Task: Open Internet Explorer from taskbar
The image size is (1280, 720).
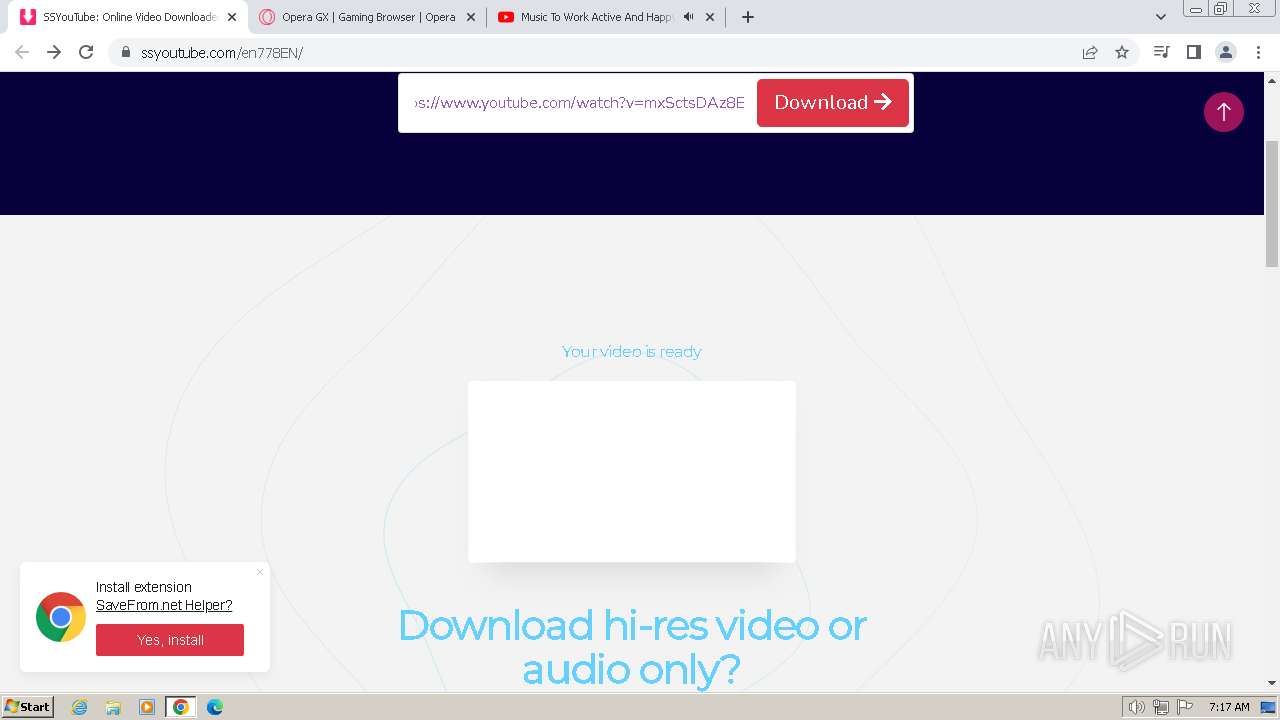Action: pyautogui.click(x=79, y=707)
